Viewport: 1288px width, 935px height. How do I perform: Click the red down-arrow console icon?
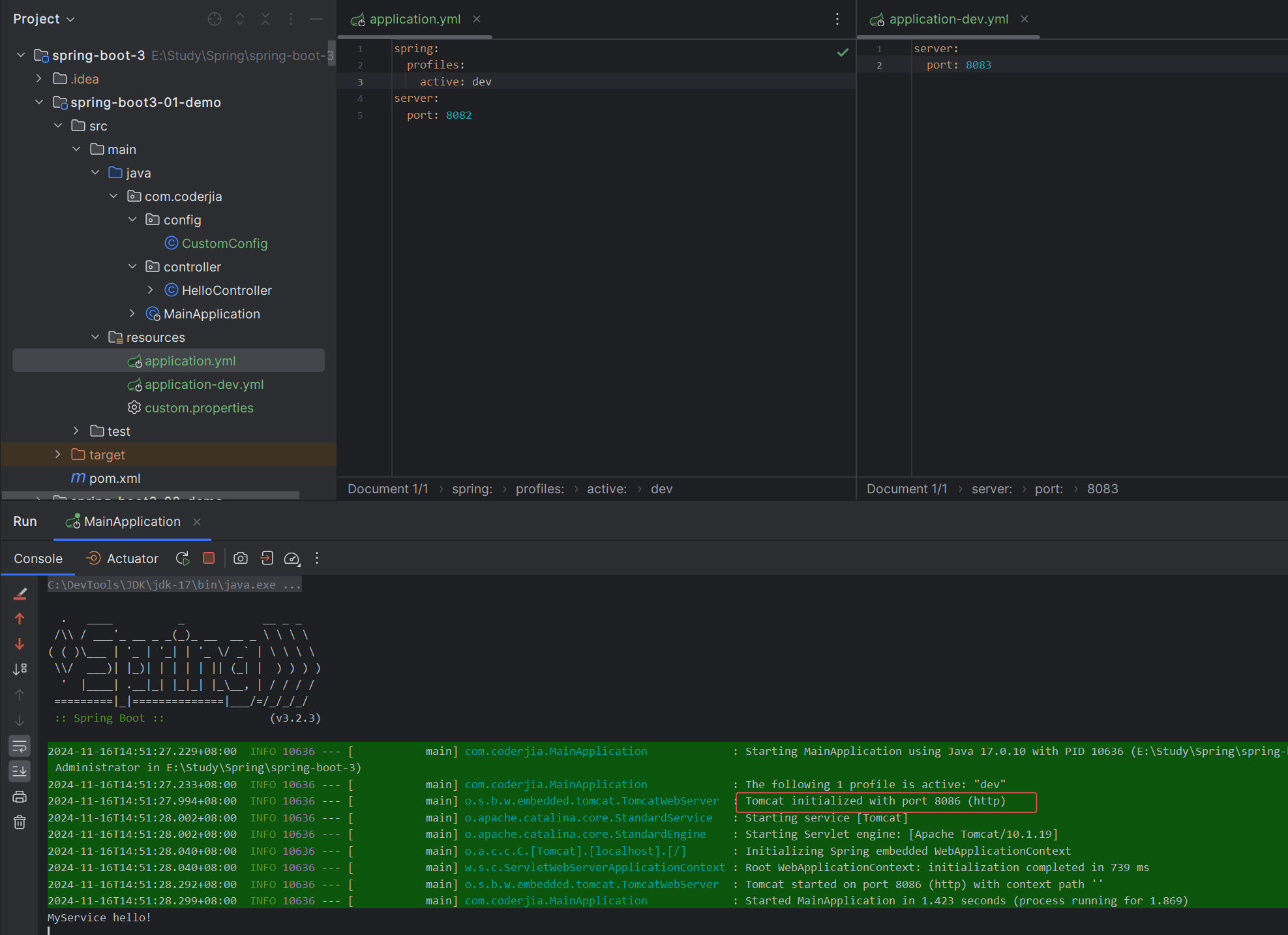(20, 644)
